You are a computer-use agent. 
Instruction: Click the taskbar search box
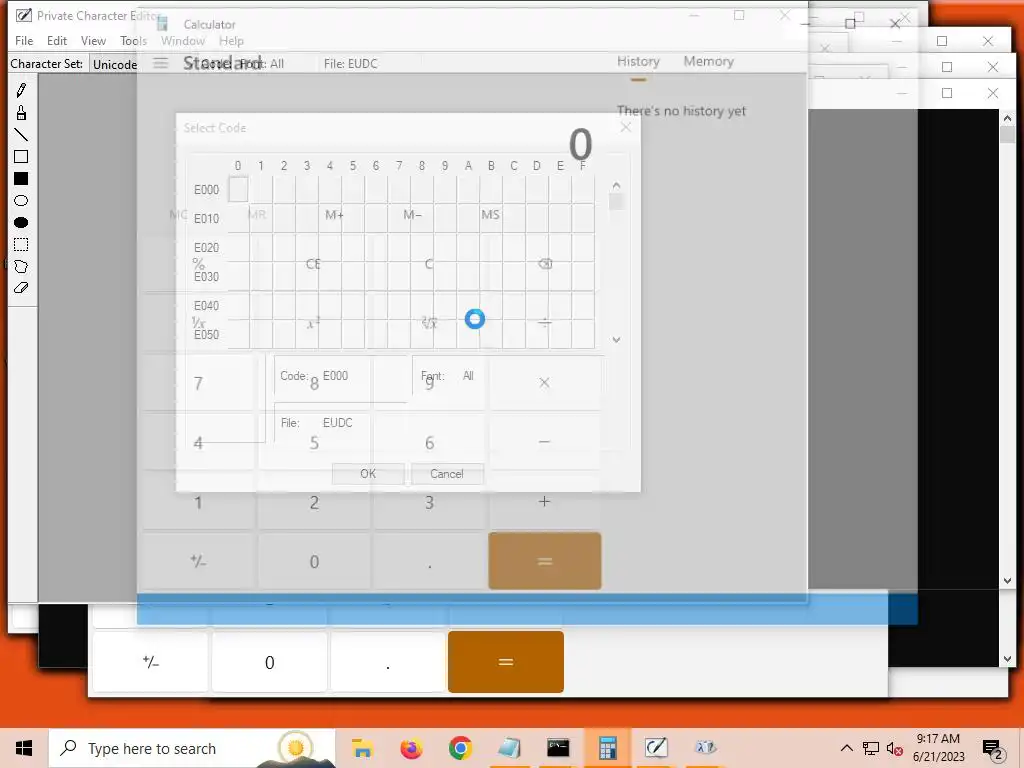(192, 748)
